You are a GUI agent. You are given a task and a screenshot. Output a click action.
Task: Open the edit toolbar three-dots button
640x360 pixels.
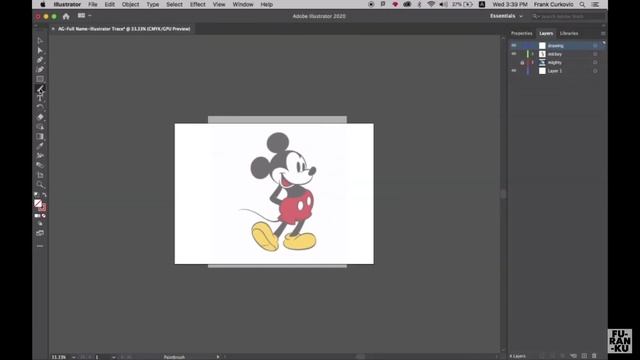(x=40, y=246)
